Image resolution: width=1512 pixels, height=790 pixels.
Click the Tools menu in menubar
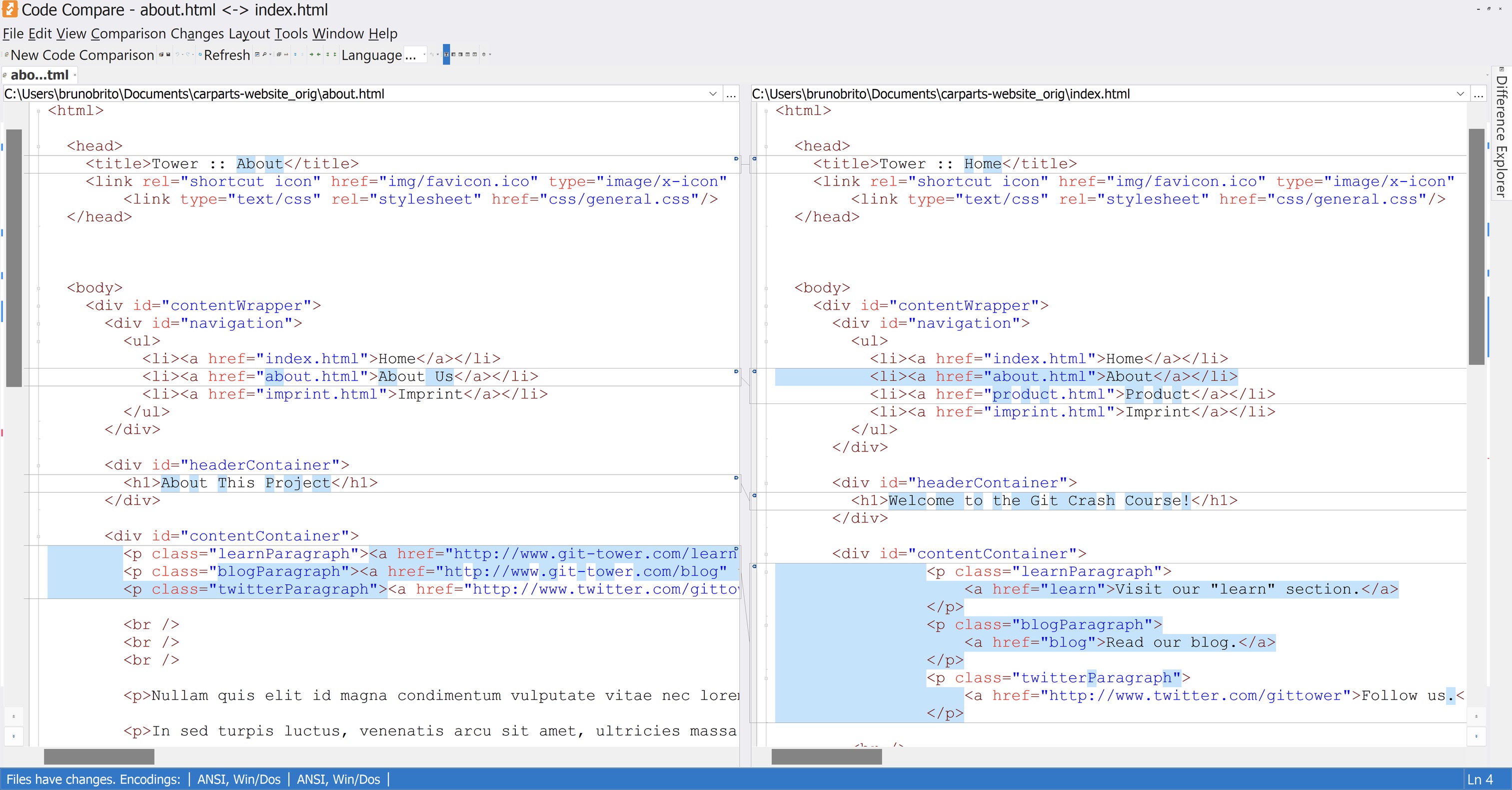[290, 34]
